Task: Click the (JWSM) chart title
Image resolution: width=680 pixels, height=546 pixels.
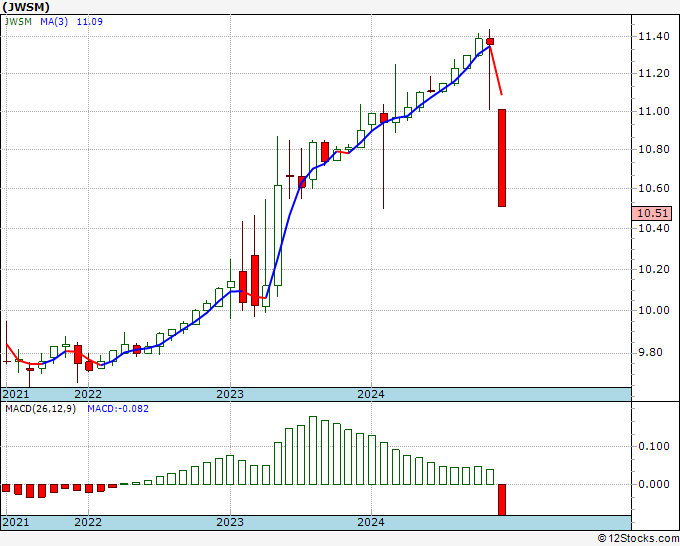Action: pyautogui.click(x=26, y=7)
